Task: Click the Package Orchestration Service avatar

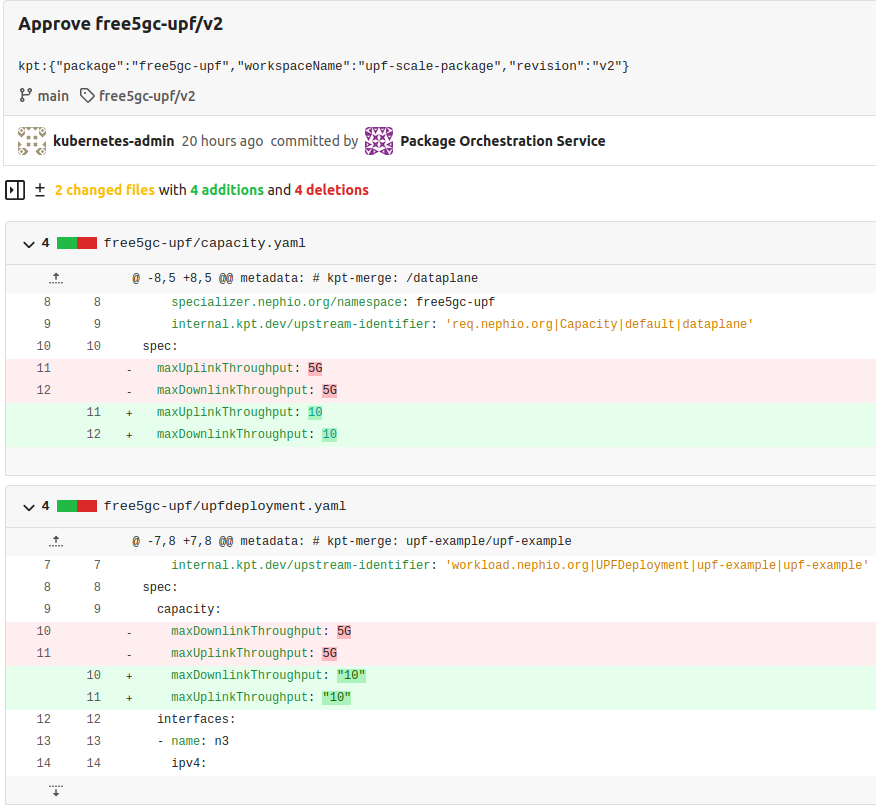Action: coord(378,141)
